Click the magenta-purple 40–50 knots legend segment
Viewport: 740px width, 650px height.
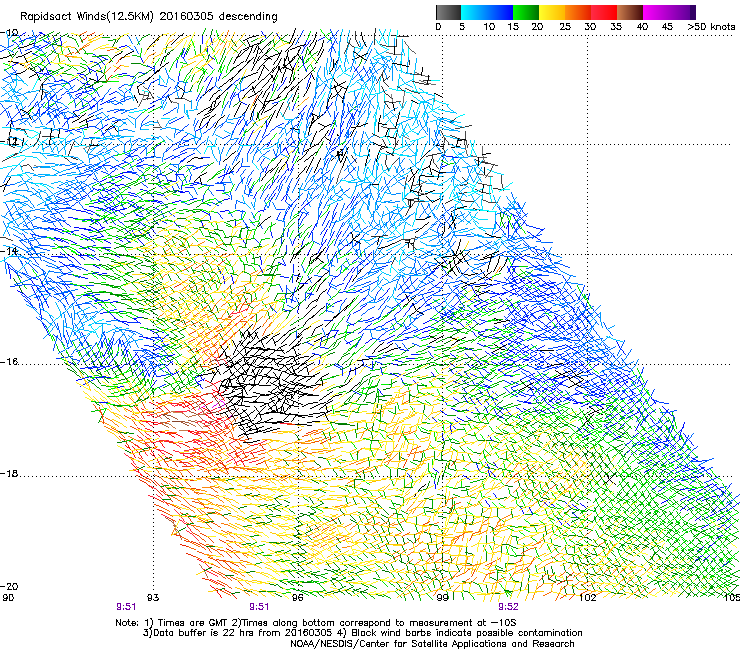coord(669,12)
